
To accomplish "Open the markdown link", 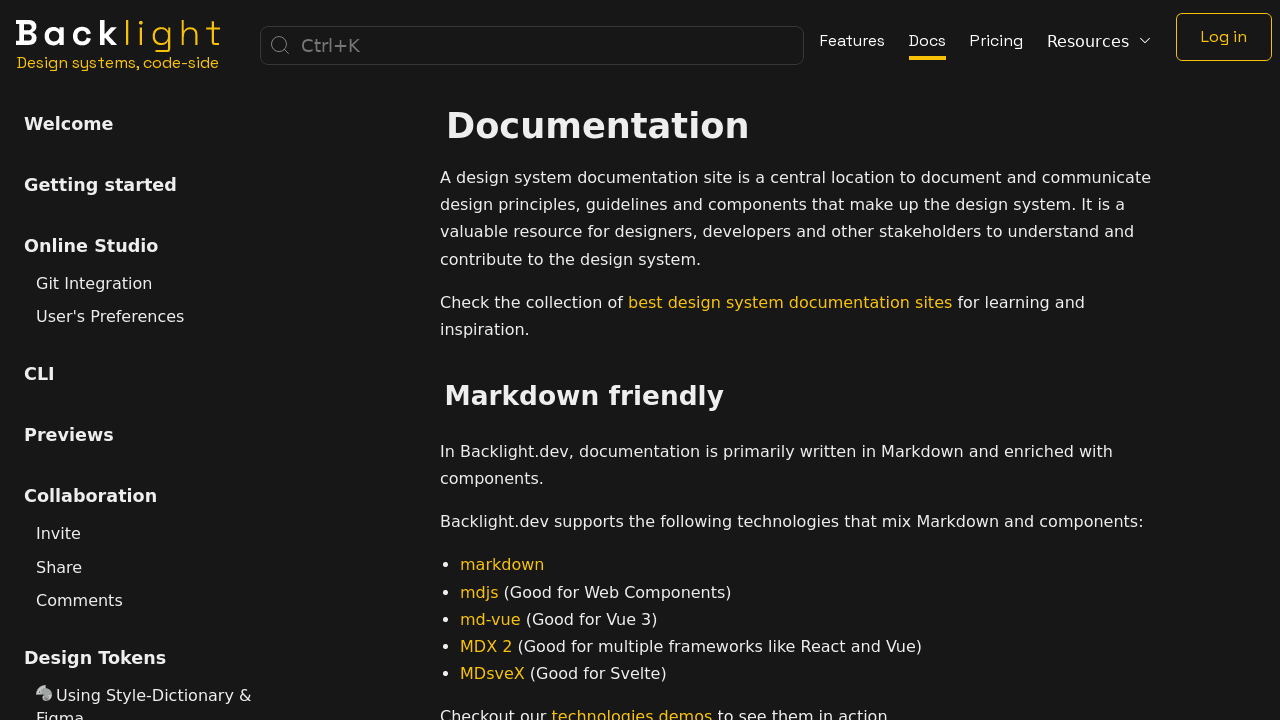I will click(502, 565).
